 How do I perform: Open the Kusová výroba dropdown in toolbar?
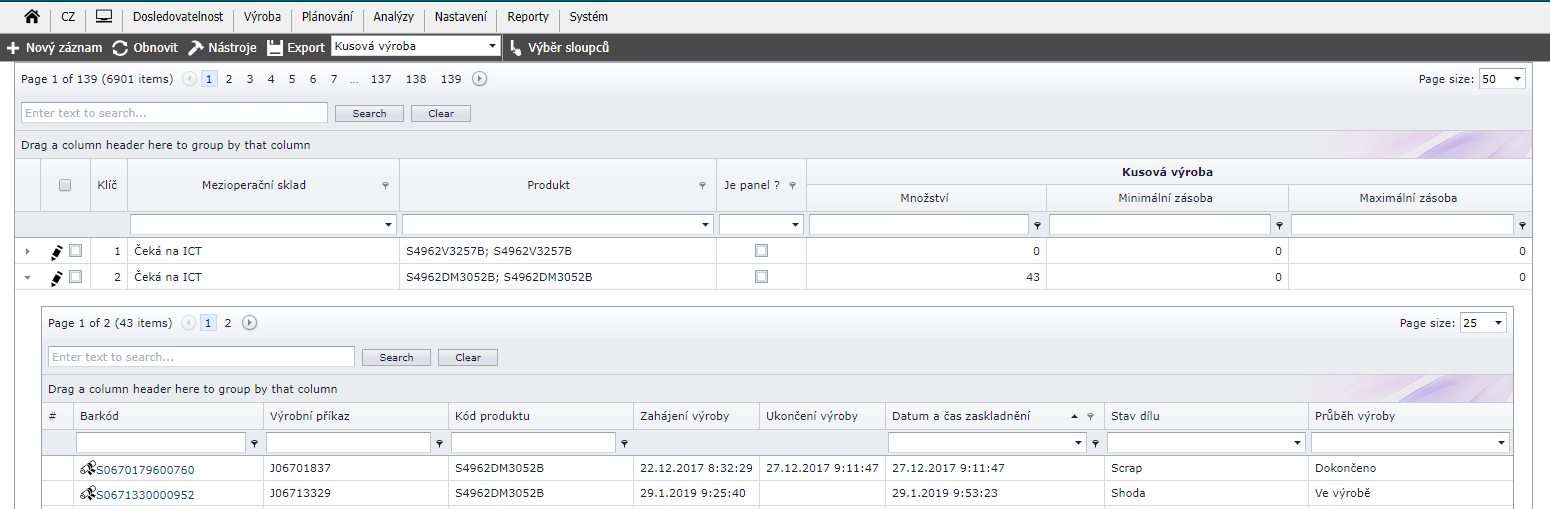[x=492, y=46]
